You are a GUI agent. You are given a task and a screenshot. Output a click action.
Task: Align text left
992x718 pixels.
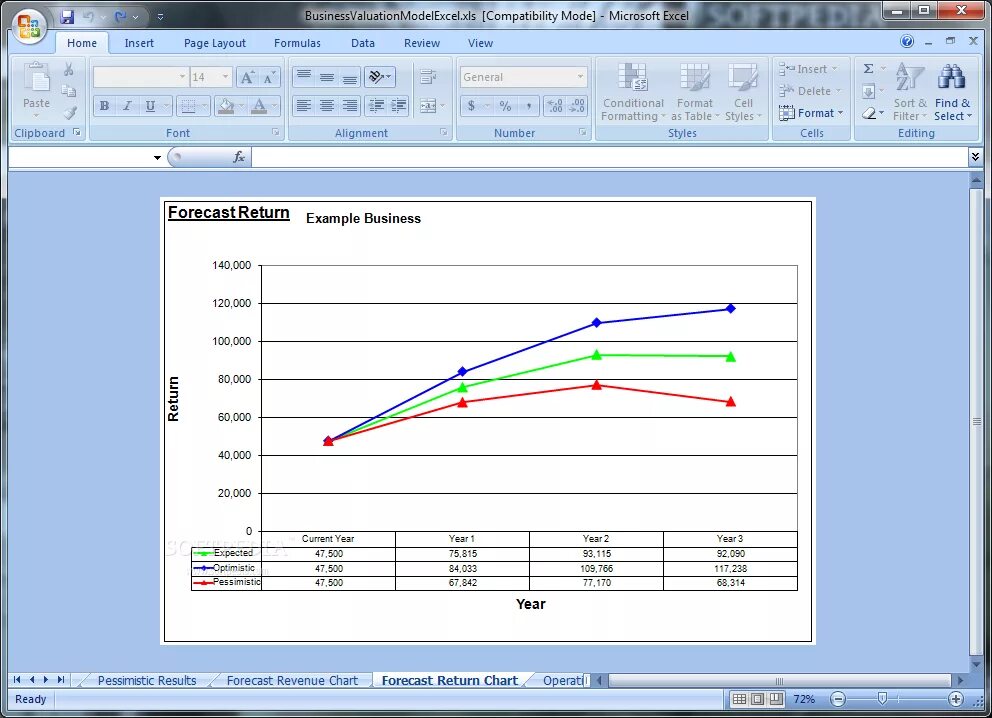[304, 106]
